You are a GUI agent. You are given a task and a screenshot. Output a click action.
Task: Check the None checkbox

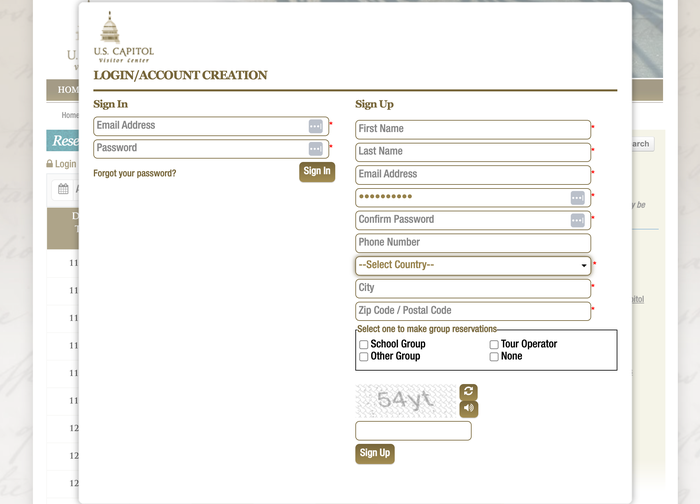494,357
